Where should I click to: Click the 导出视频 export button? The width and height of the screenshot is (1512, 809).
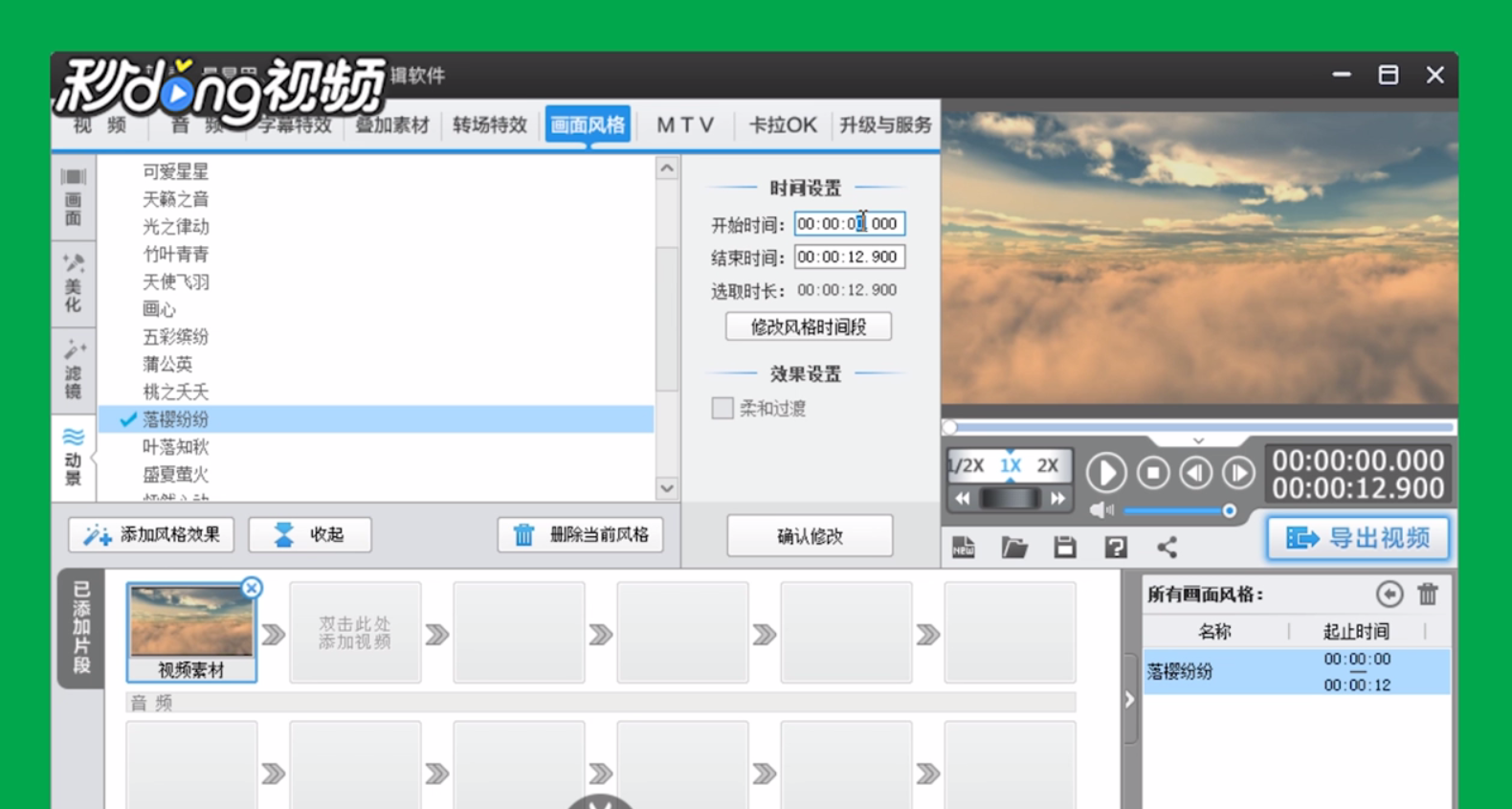(1358, 538)
